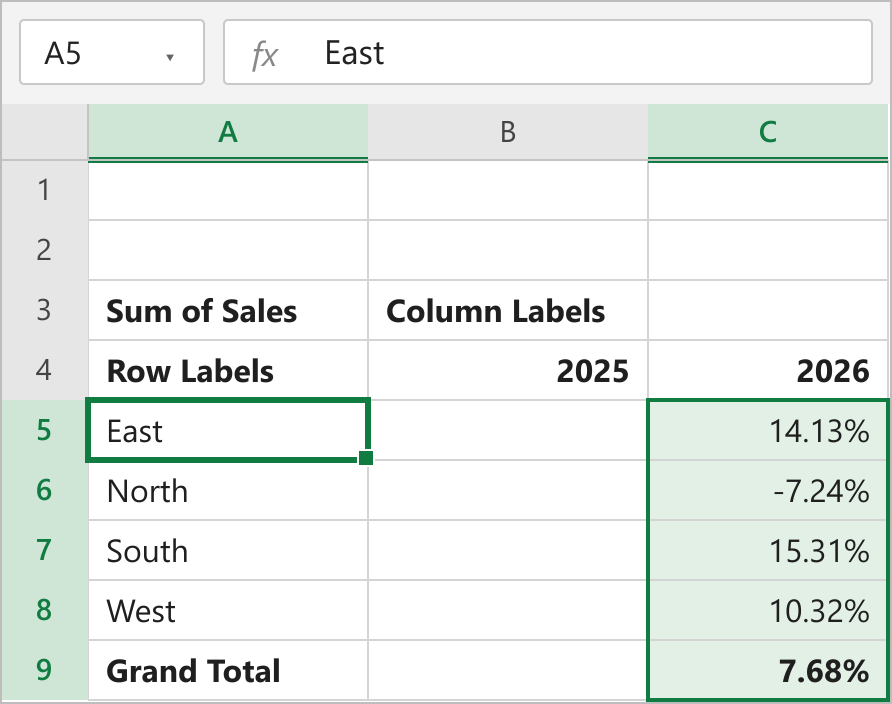Select row 4 header

(44, 370)
